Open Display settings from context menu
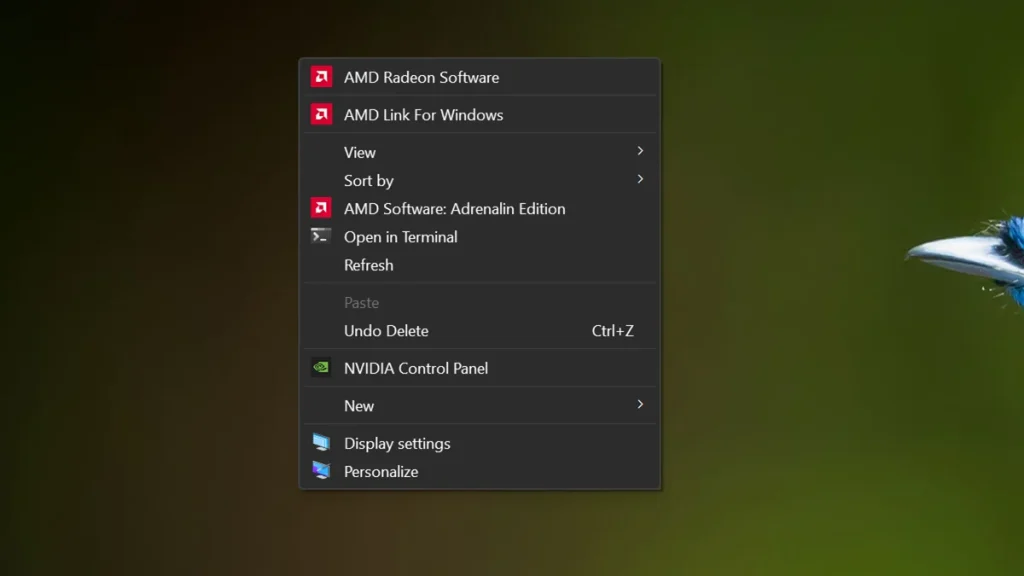Screen dimensions: 1024x576 [x=479, y=443]
